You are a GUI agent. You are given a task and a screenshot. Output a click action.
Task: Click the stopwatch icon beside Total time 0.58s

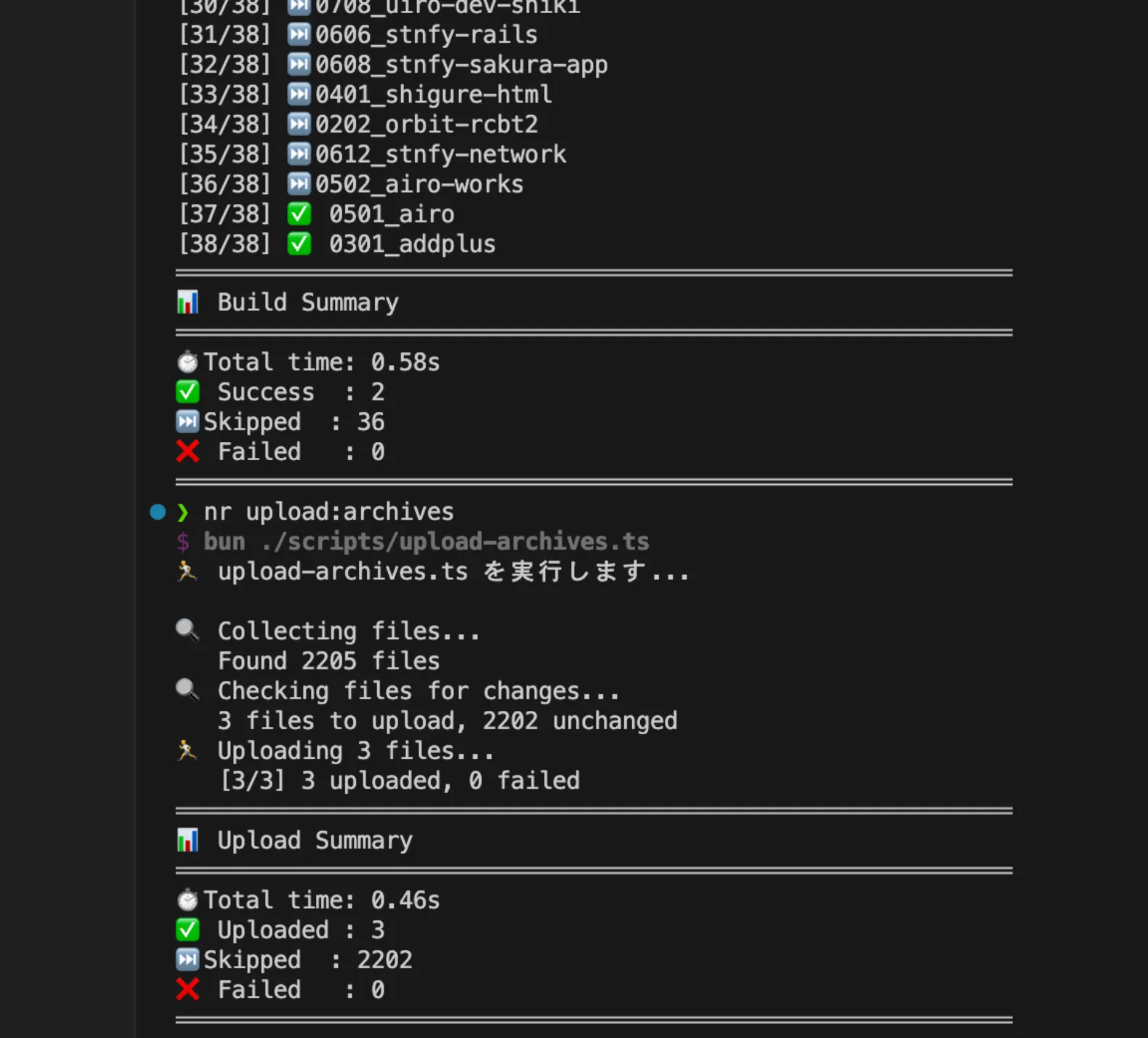(187, 362)
